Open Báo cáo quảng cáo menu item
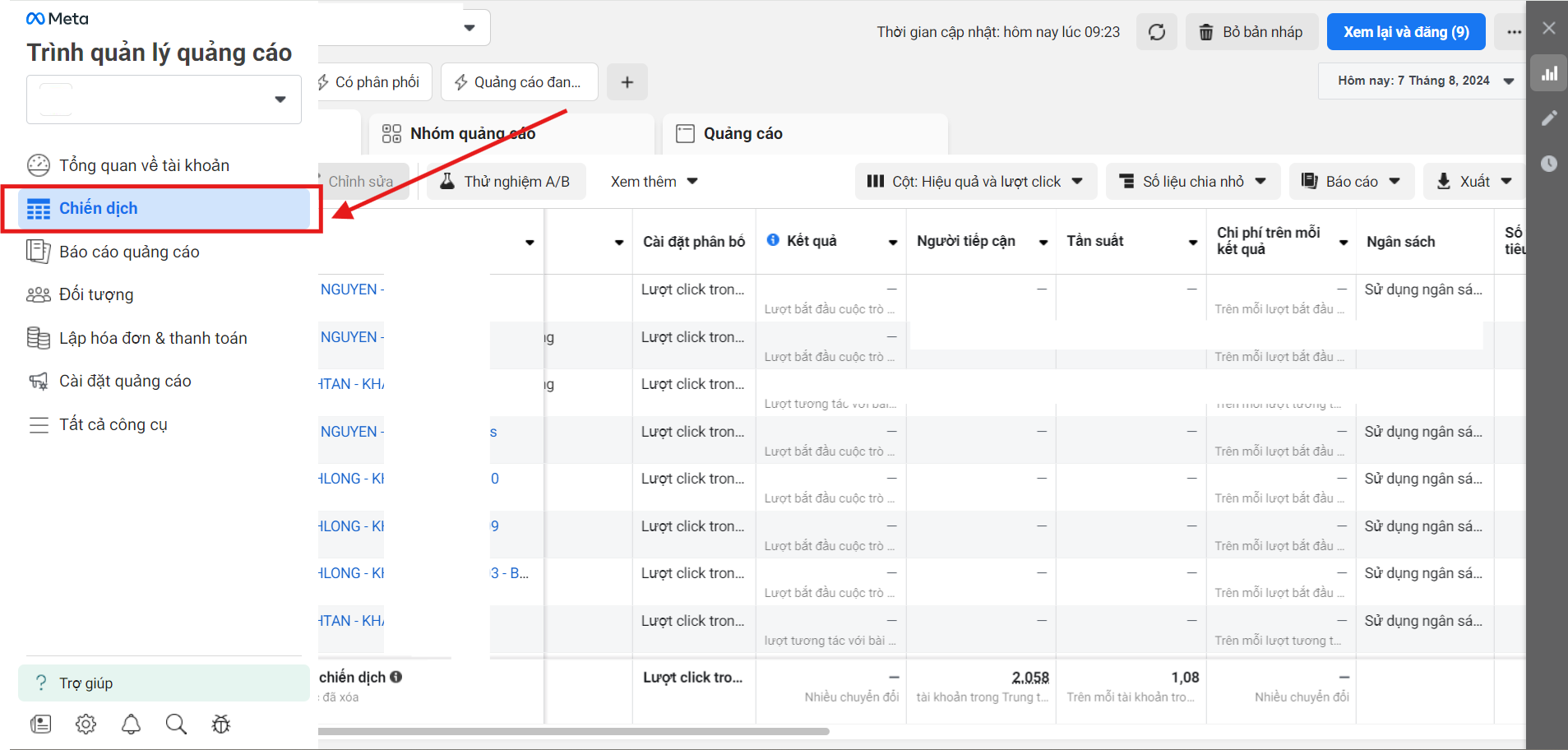This screenshot has height=750, width=1568. [x=113, y=252]
